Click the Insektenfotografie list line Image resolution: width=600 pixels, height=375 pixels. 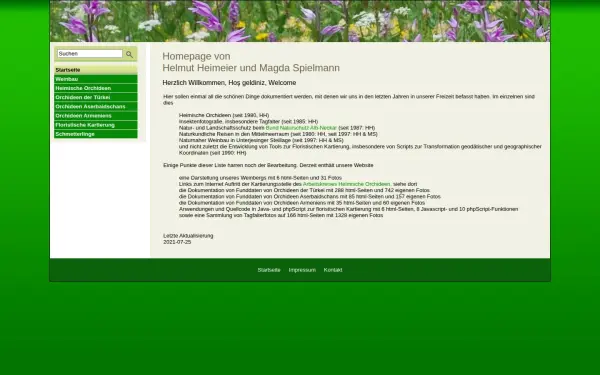point(248,122)
